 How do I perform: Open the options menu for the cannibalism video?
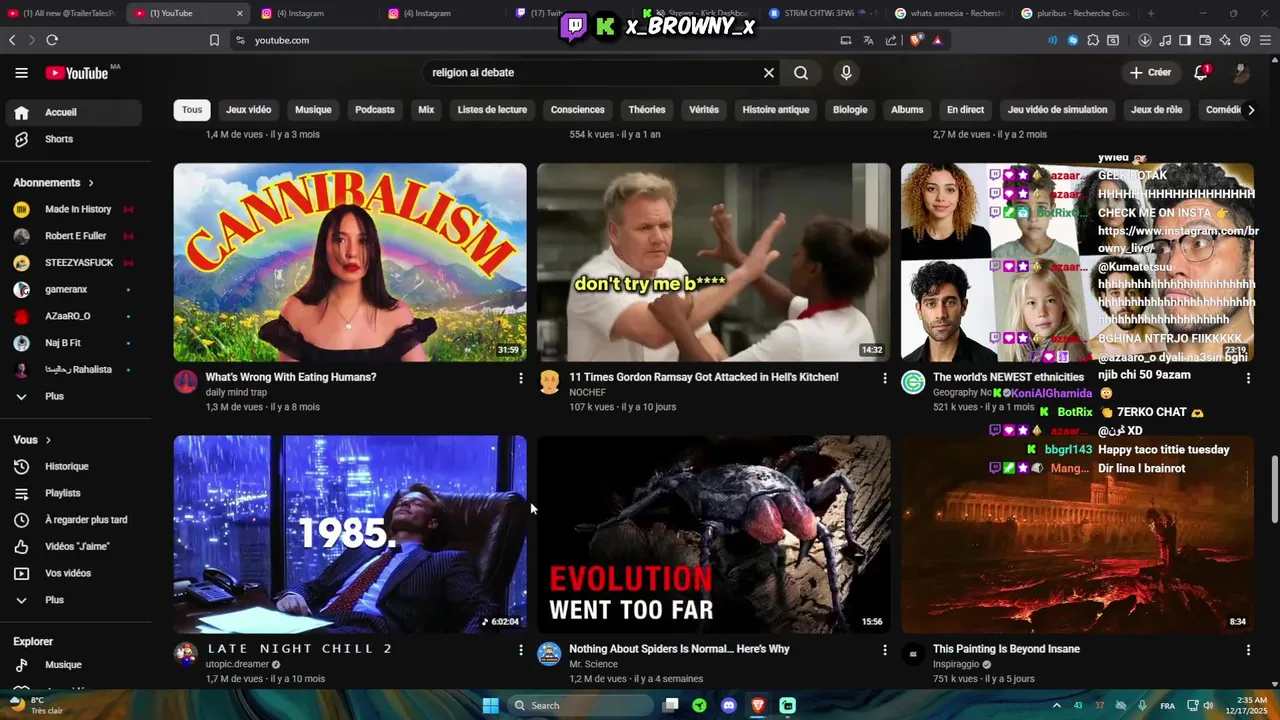520,378
